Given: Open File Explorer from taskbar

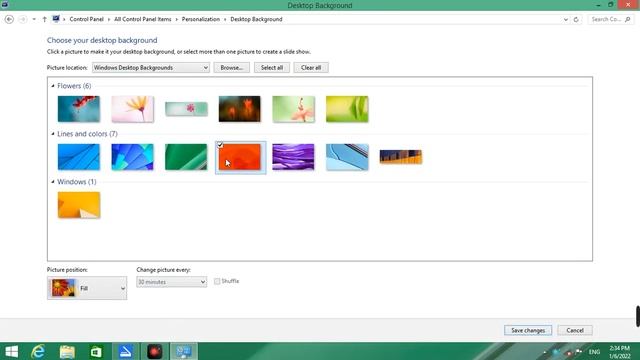Looking at the screenshot, I should pyautogui.click(x=67, y=351).
